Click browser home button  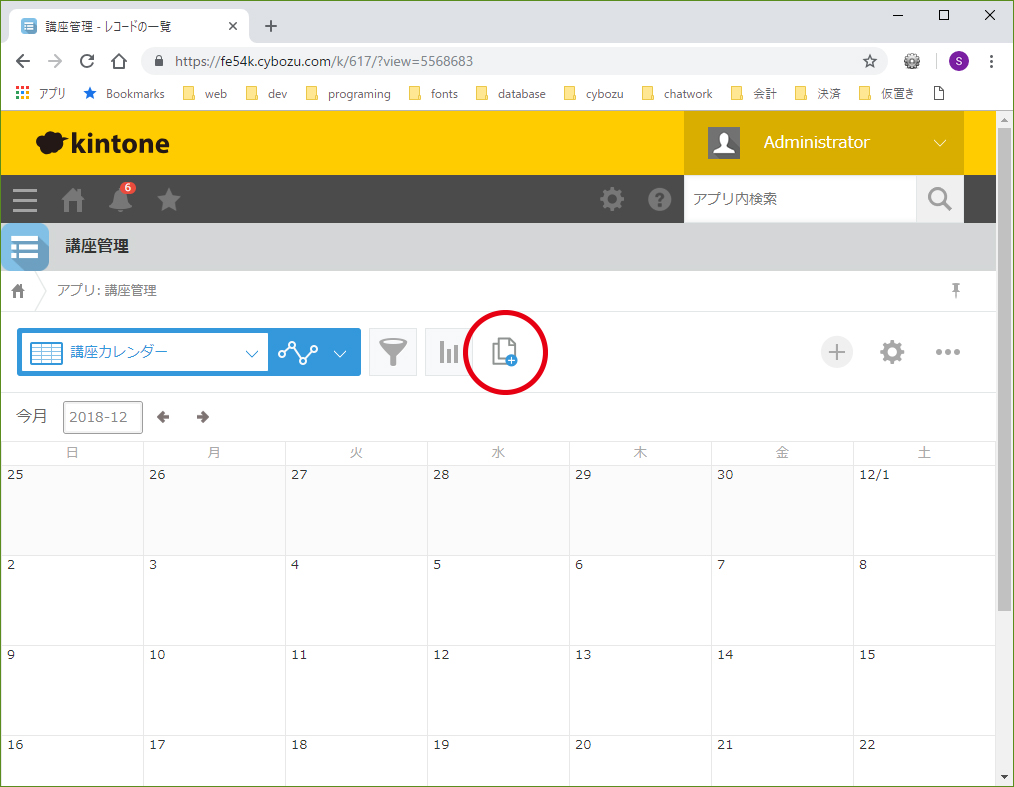click(119, 61)
